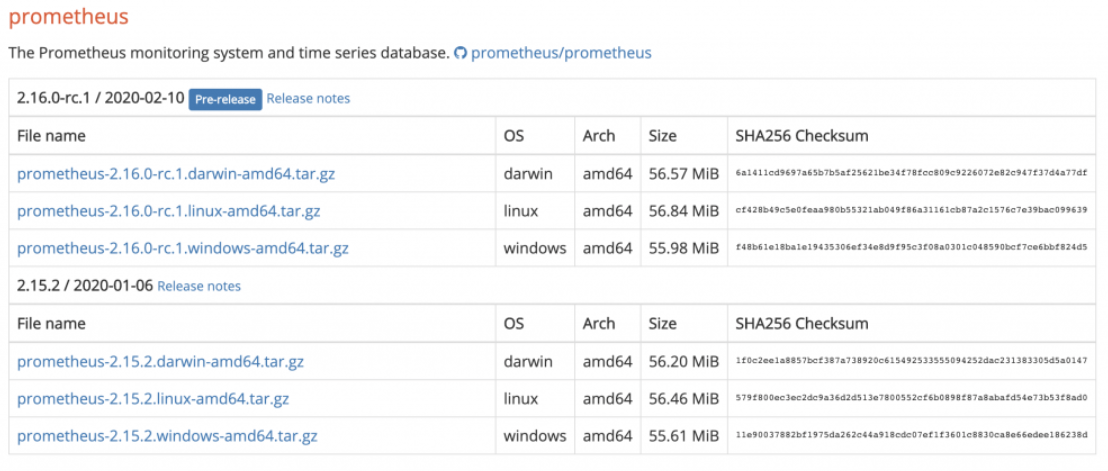
Task: Click the 2.16.0-rc.1 / 2020-02-10 version title
Action: pyautogui.click(x=100, y=99)
